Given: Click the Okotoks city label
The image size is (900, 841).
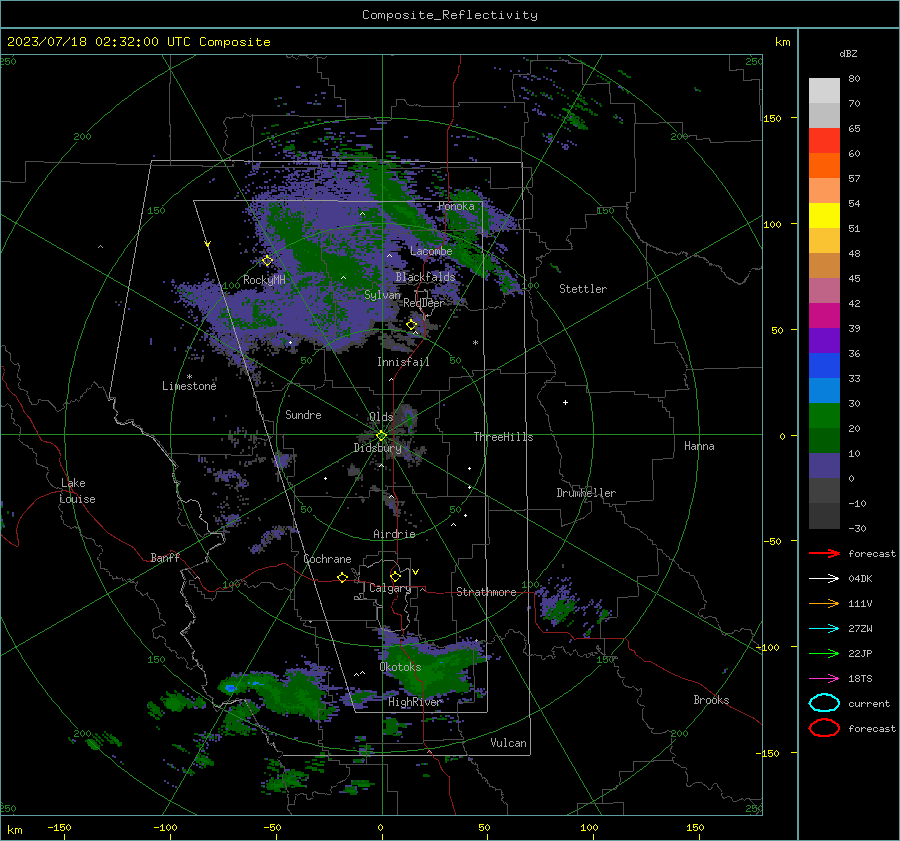Looking at the screenshot, I should (x=400, y=667).
